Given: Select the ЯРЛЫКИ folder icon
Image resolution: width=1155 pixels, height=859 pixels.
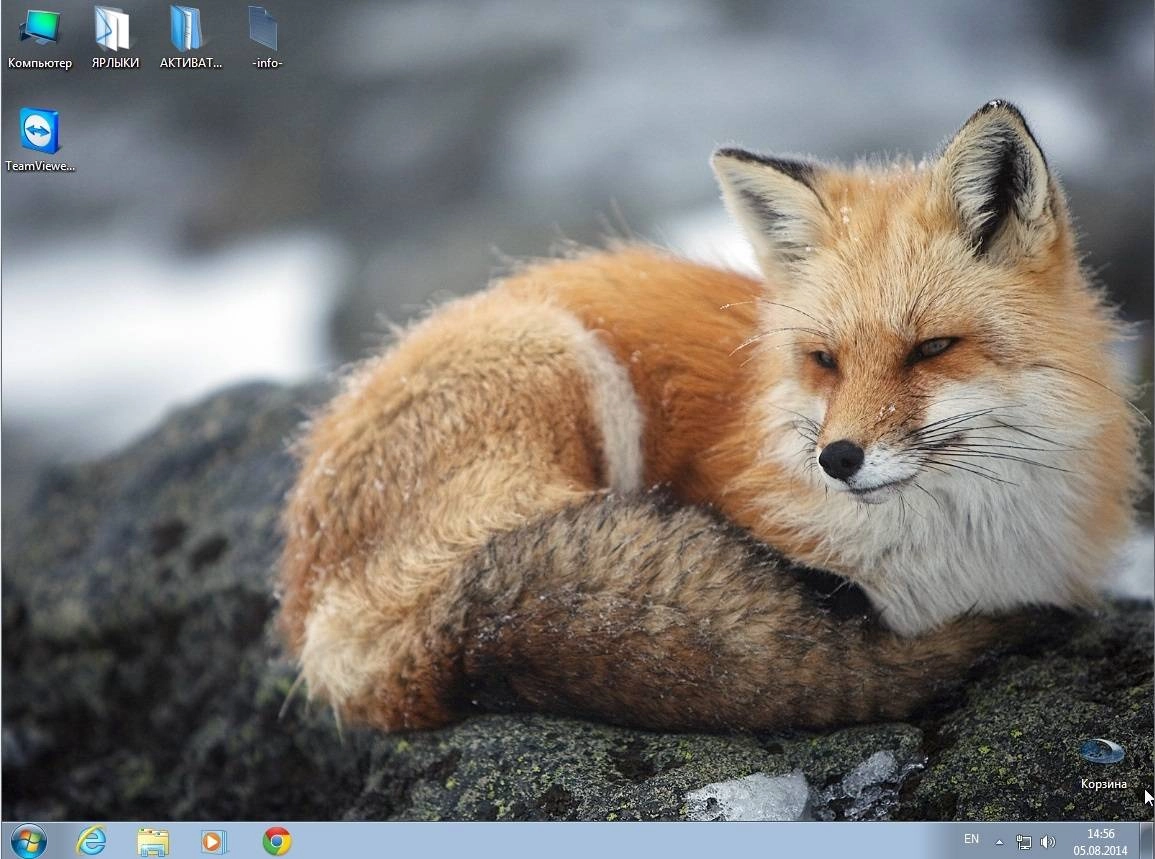Looking at the screenshot, I should point(115,38).
